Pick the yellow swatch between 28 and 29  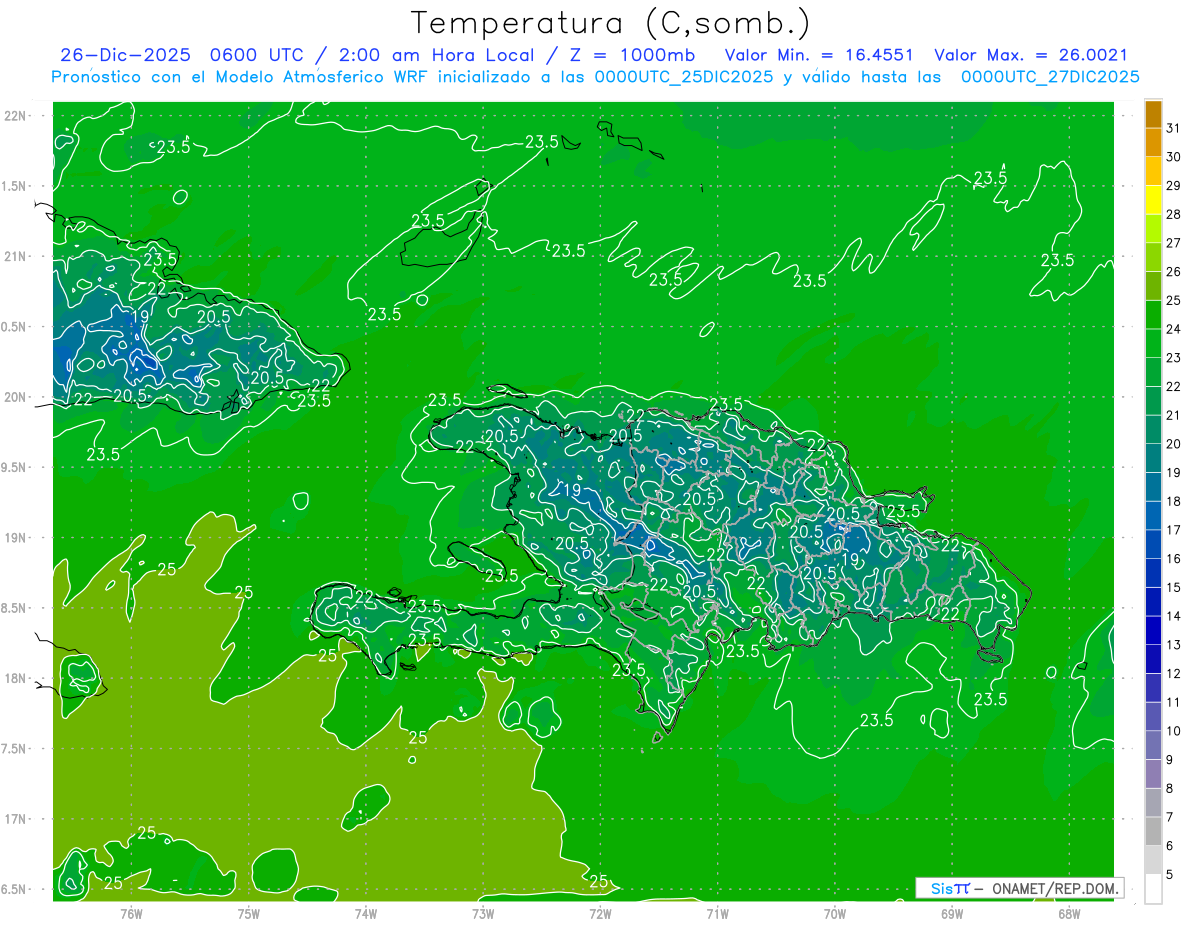click(x=1153, y=200)
